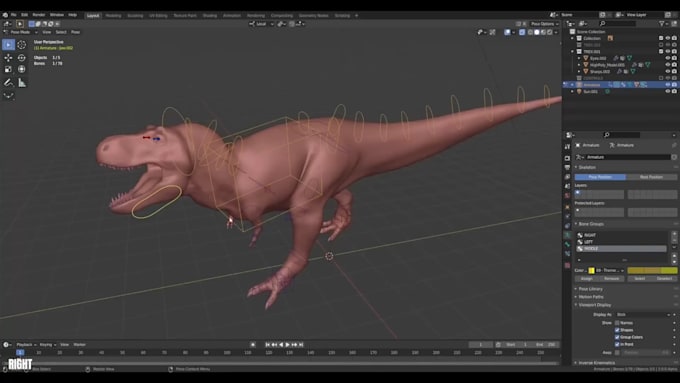The image size is (680, 383).
Task: Toggle Collection visibility eye icon
Action: coord(668,38)
